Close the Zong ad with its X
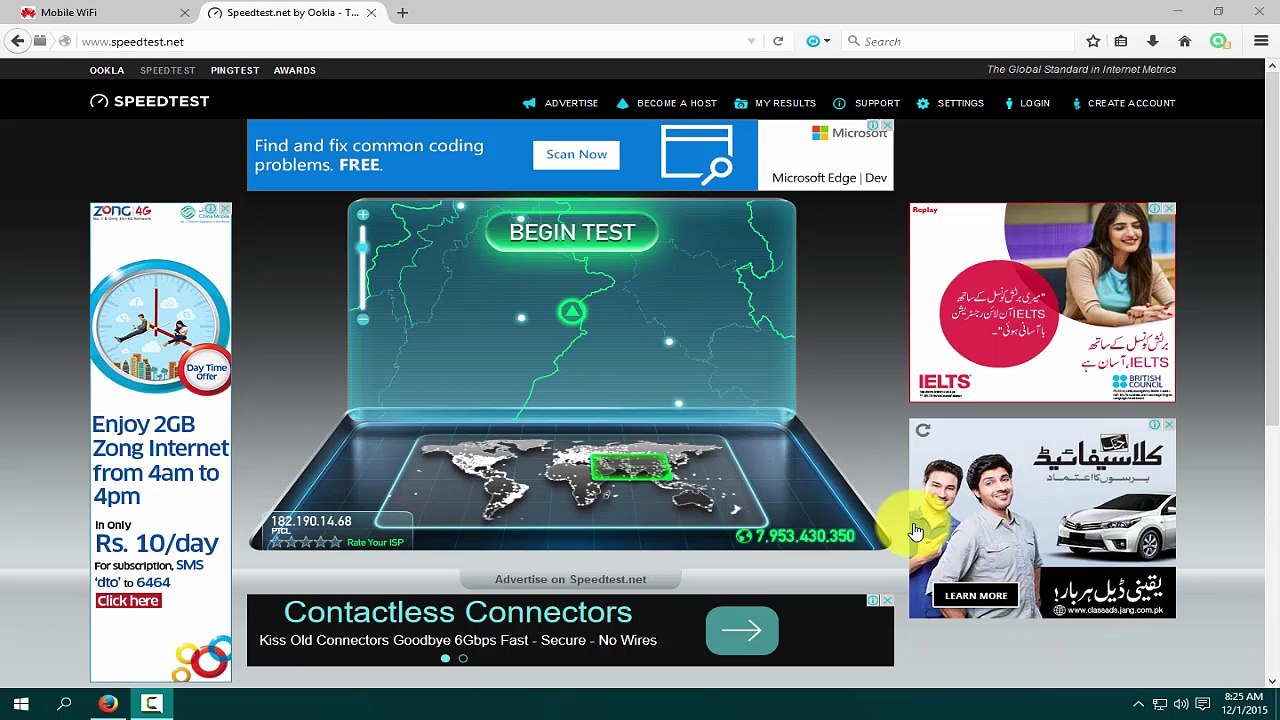 pyautogui.click(x=225, y=210)
